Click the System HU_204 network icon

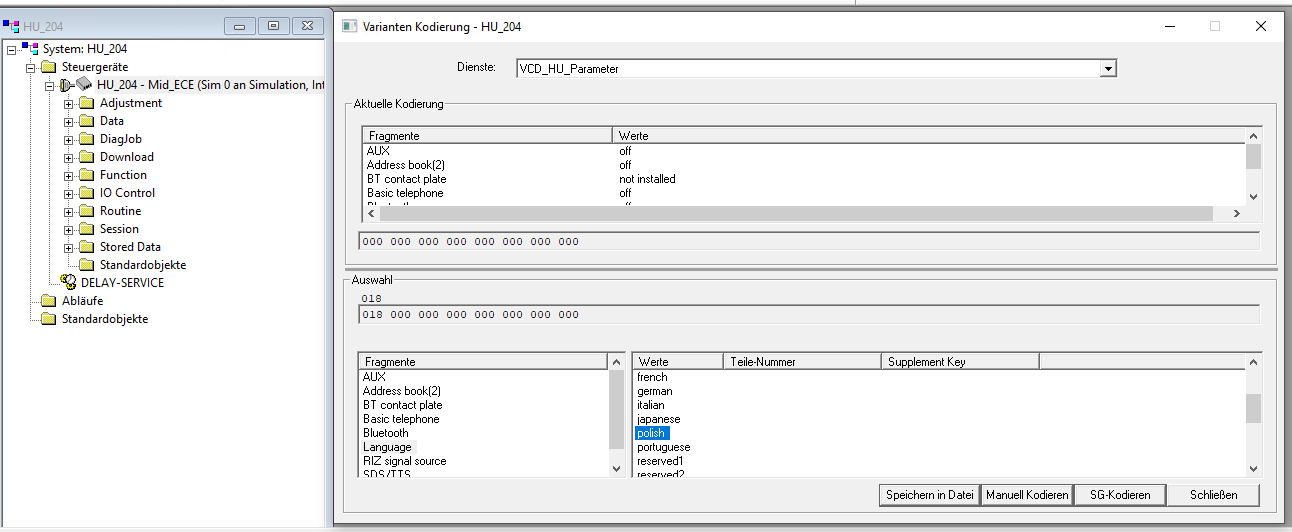[x=30, y=49]
